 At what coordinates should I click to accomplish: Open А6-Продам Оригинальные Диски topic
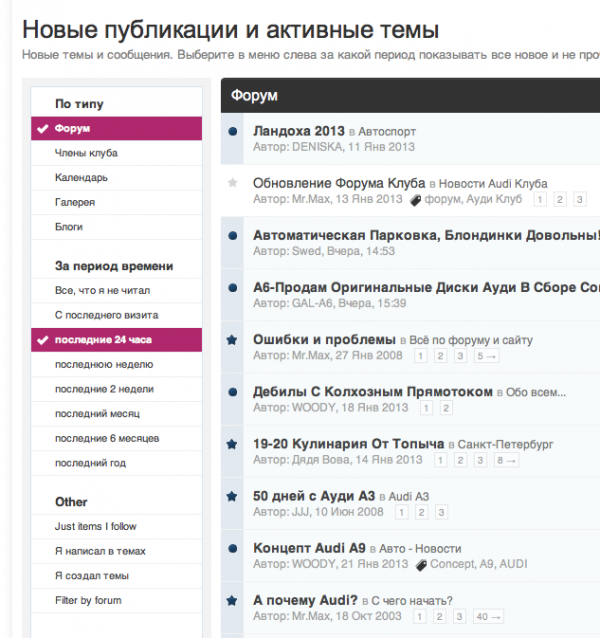[x=426, y=287]
